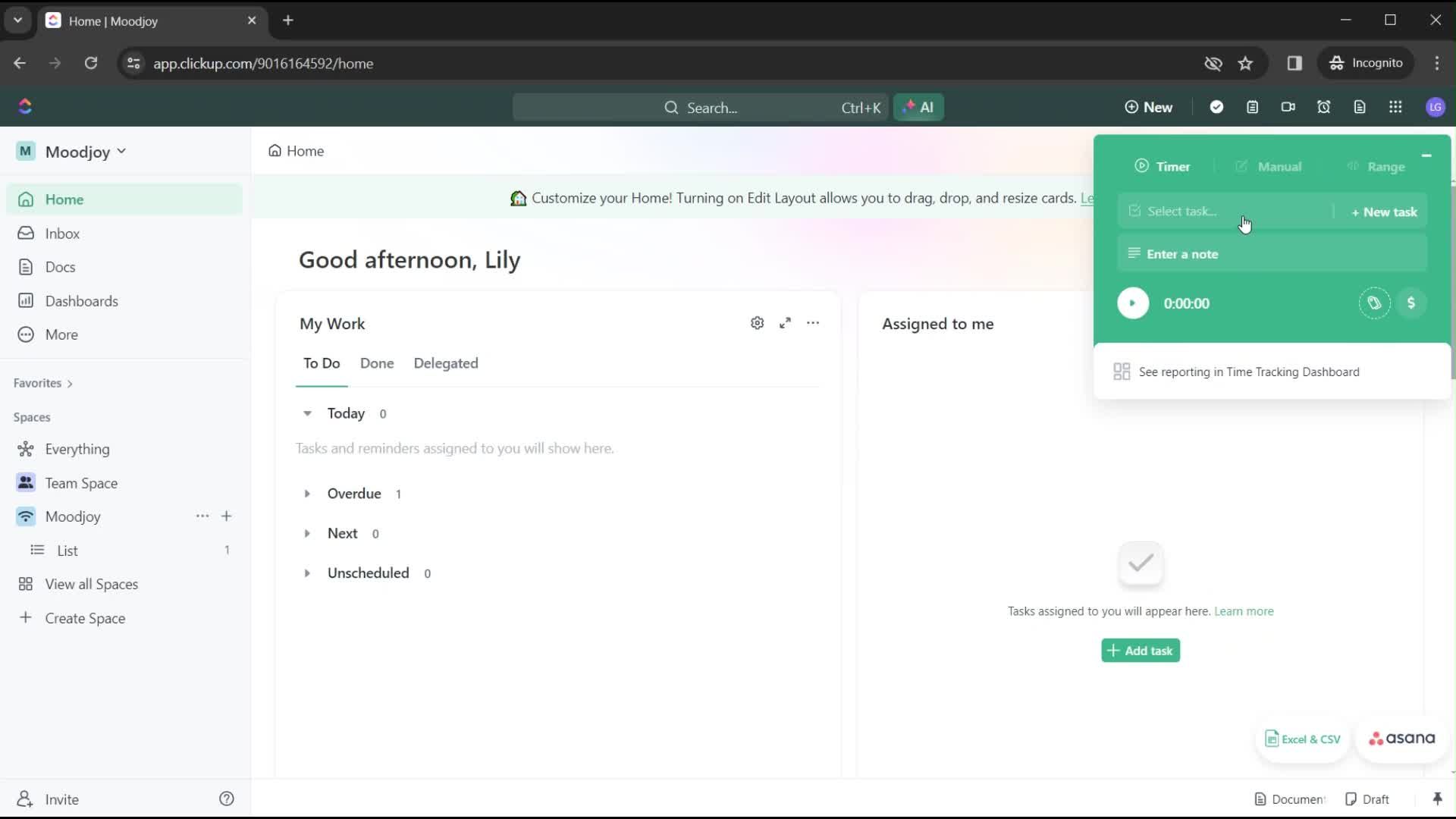Click the My Work settings gear icon

pos(757,322)
